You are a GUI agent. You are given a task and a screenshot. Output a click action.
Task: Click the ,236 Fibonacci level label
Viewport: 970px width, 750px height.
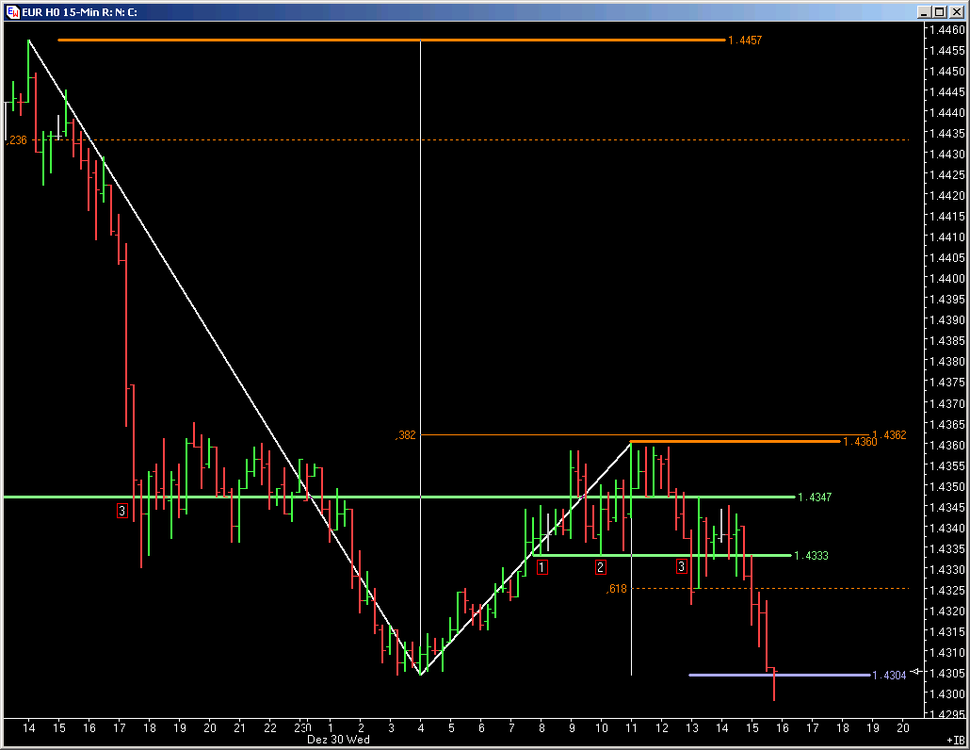click(x=17, y=140)
